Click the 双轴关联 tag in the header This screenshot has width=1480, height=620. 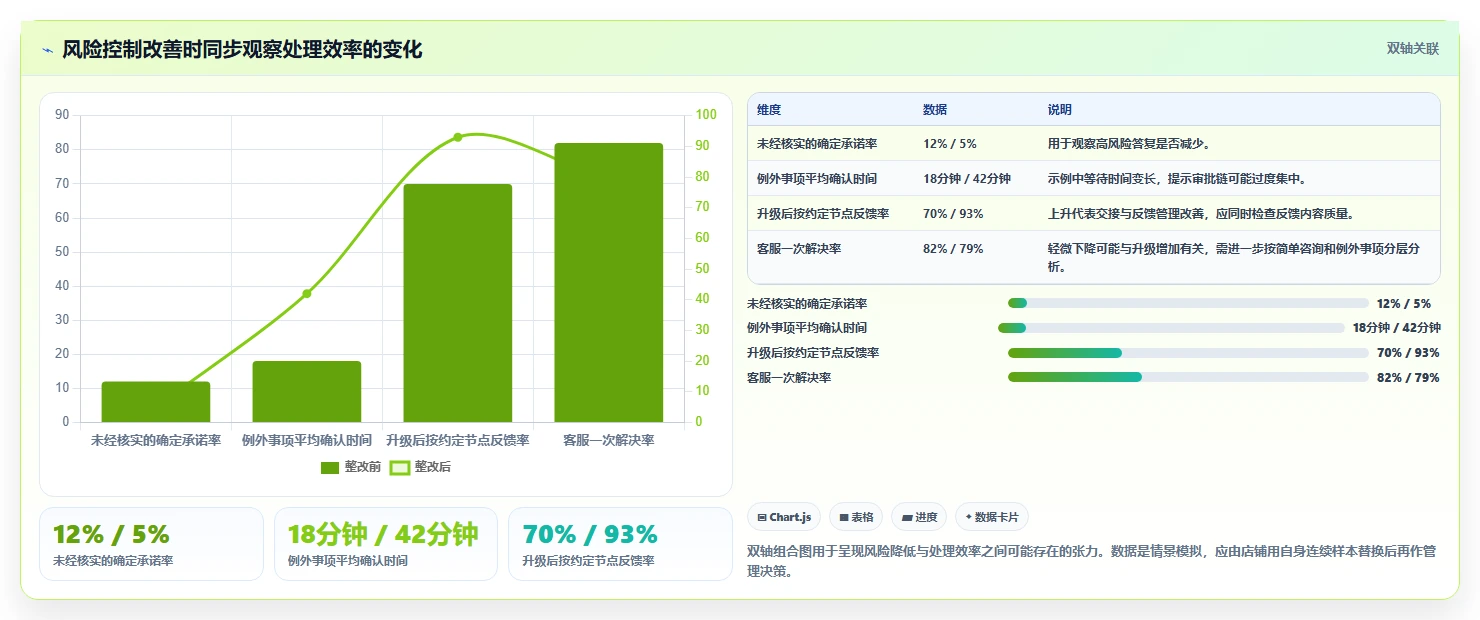click(x=1412, y=48)
